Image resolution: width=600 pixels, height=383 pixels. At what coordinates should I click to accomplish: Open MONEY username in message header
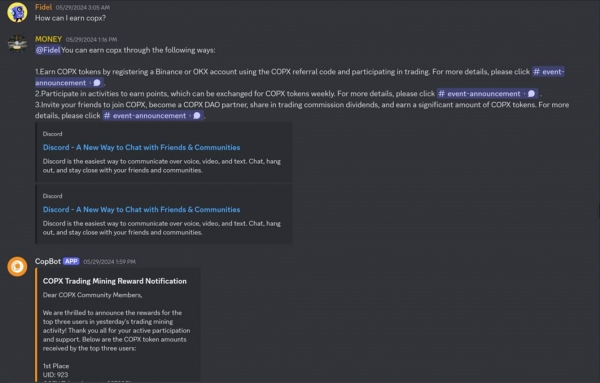click(x=48, y=39)
